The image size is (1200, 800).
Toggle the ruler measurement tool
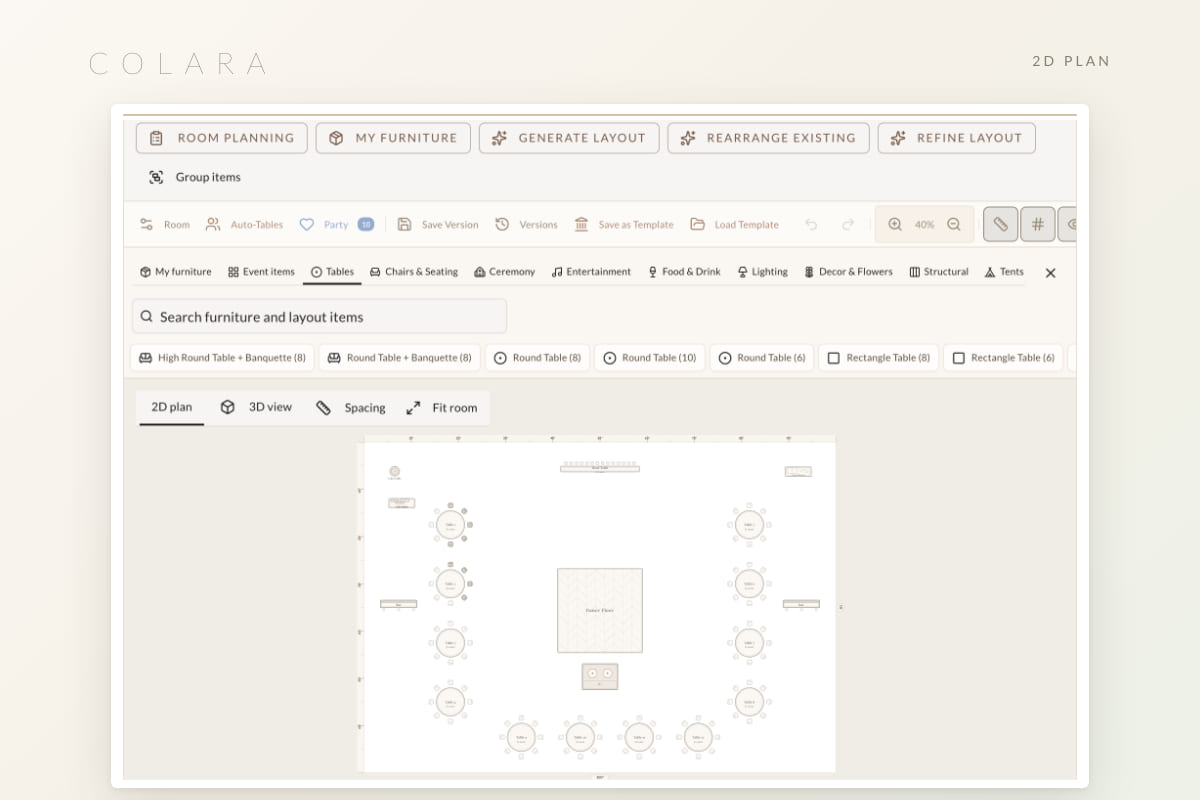(x=1000, y=224)
